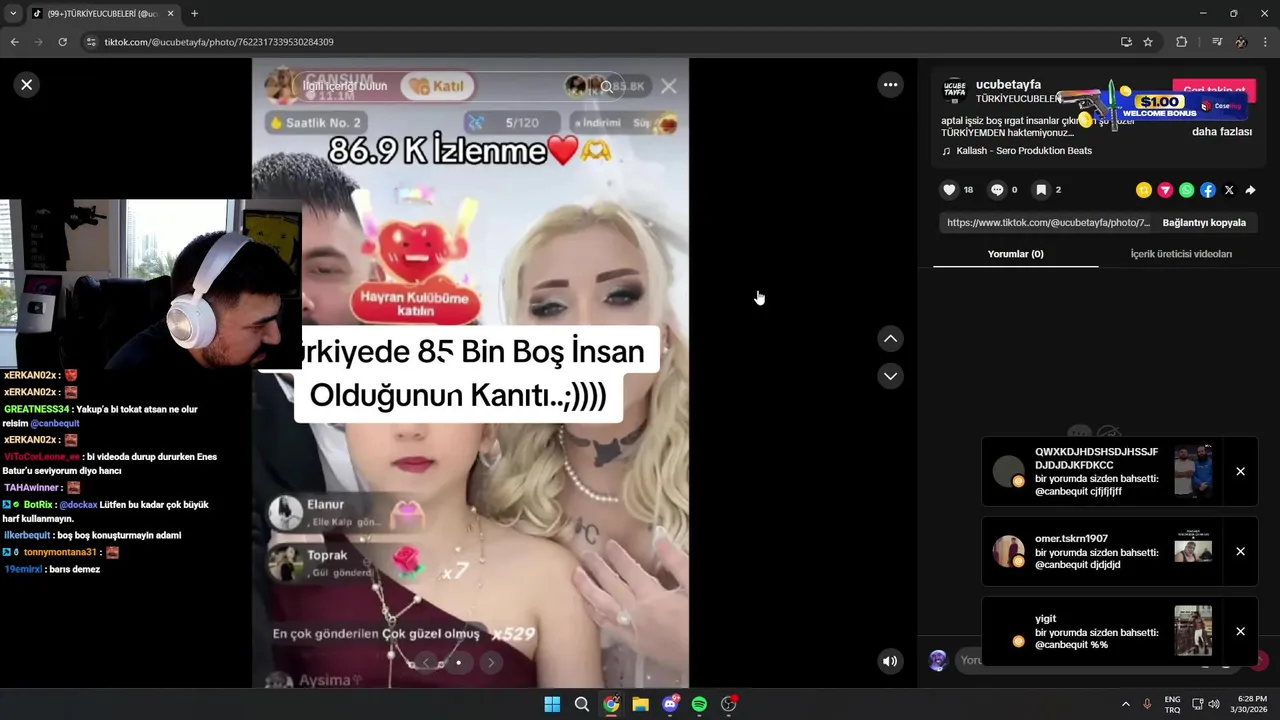Share to WhatsApp
Viewport: 1280px width, 720px height.
1186,190
